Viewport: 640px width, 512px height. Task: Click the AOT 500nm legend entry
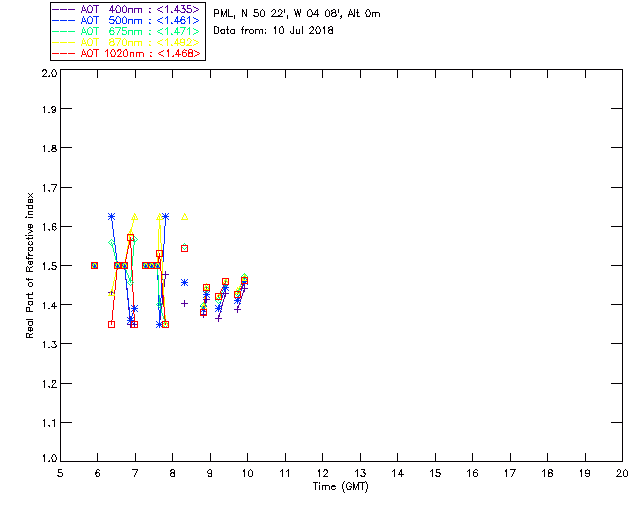pyautogui.click(x=126, y=20)
